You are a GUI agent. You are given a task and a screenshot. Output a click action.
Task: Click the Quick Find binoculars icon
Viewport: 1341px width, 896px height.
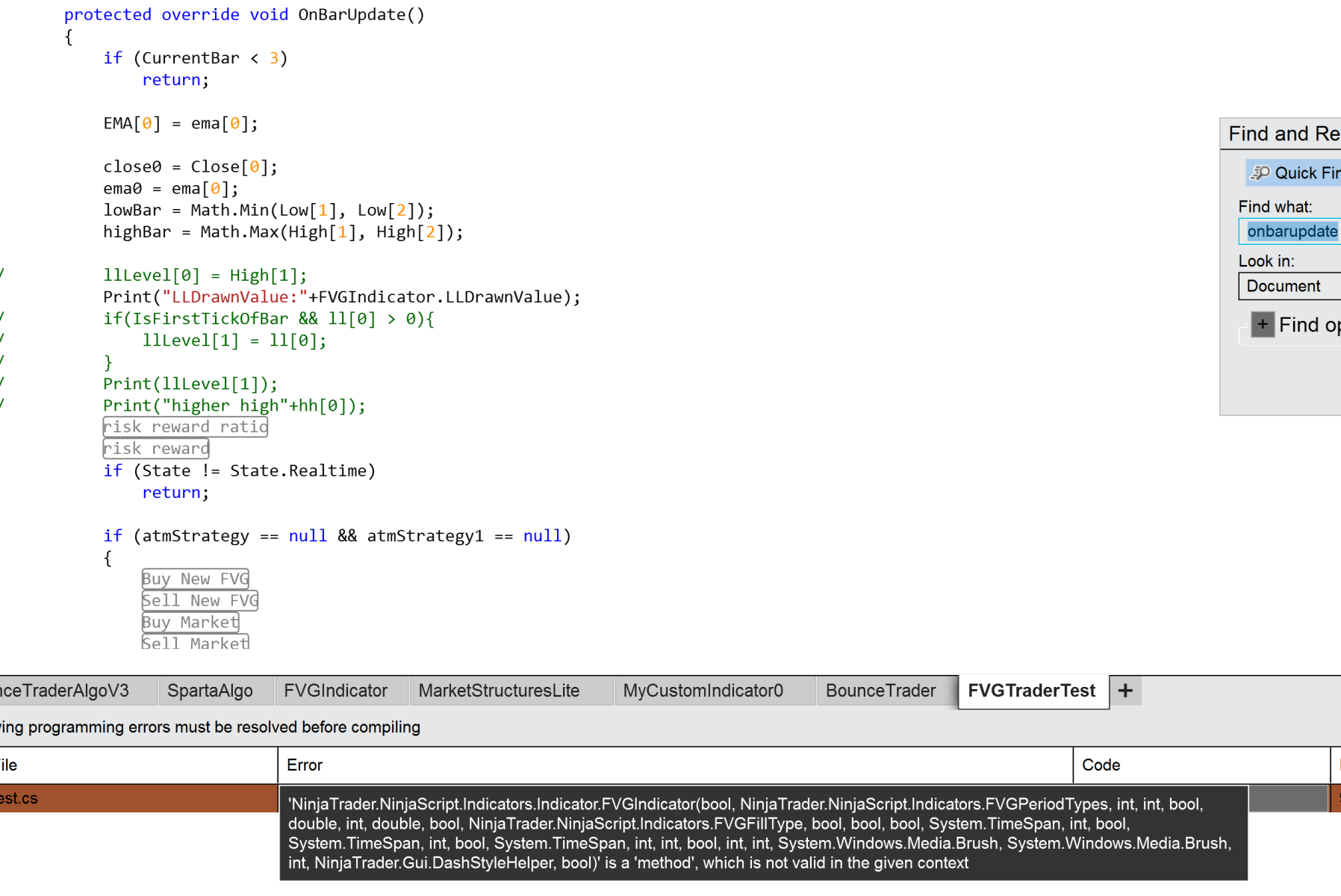[1260, 173]
